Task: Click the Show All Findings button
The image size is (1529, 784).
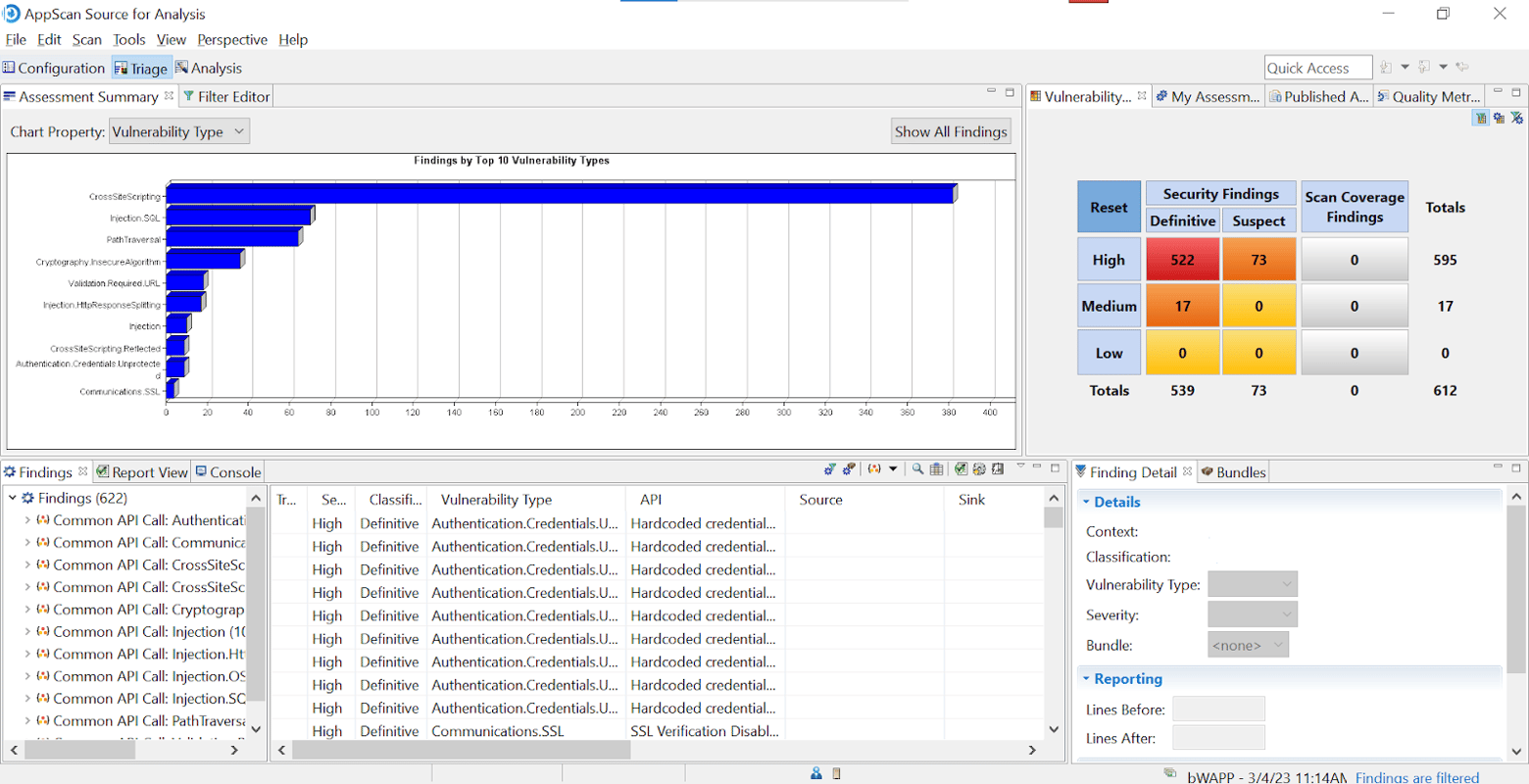Action: coord(950,131)
